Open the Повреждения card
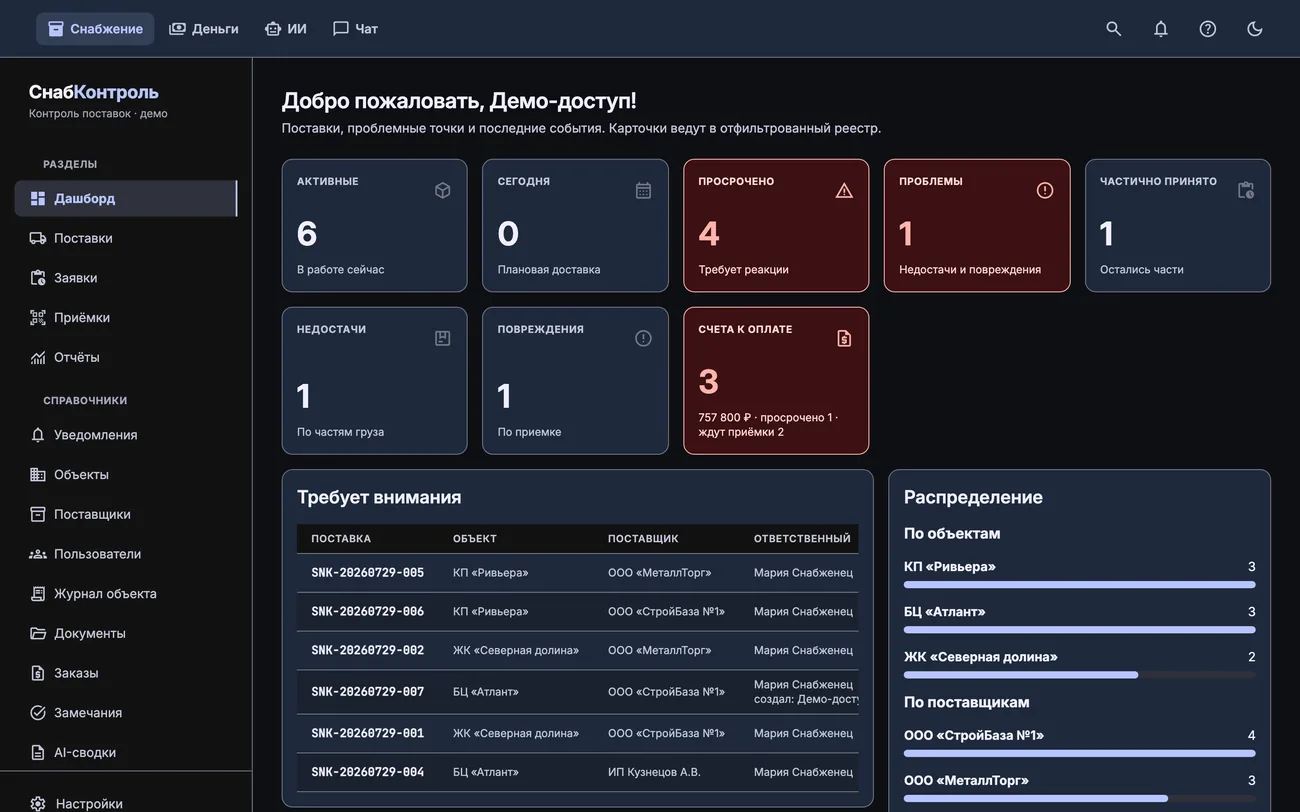Viewport: 1300px width, 812px height. click(x=575, y=381)
